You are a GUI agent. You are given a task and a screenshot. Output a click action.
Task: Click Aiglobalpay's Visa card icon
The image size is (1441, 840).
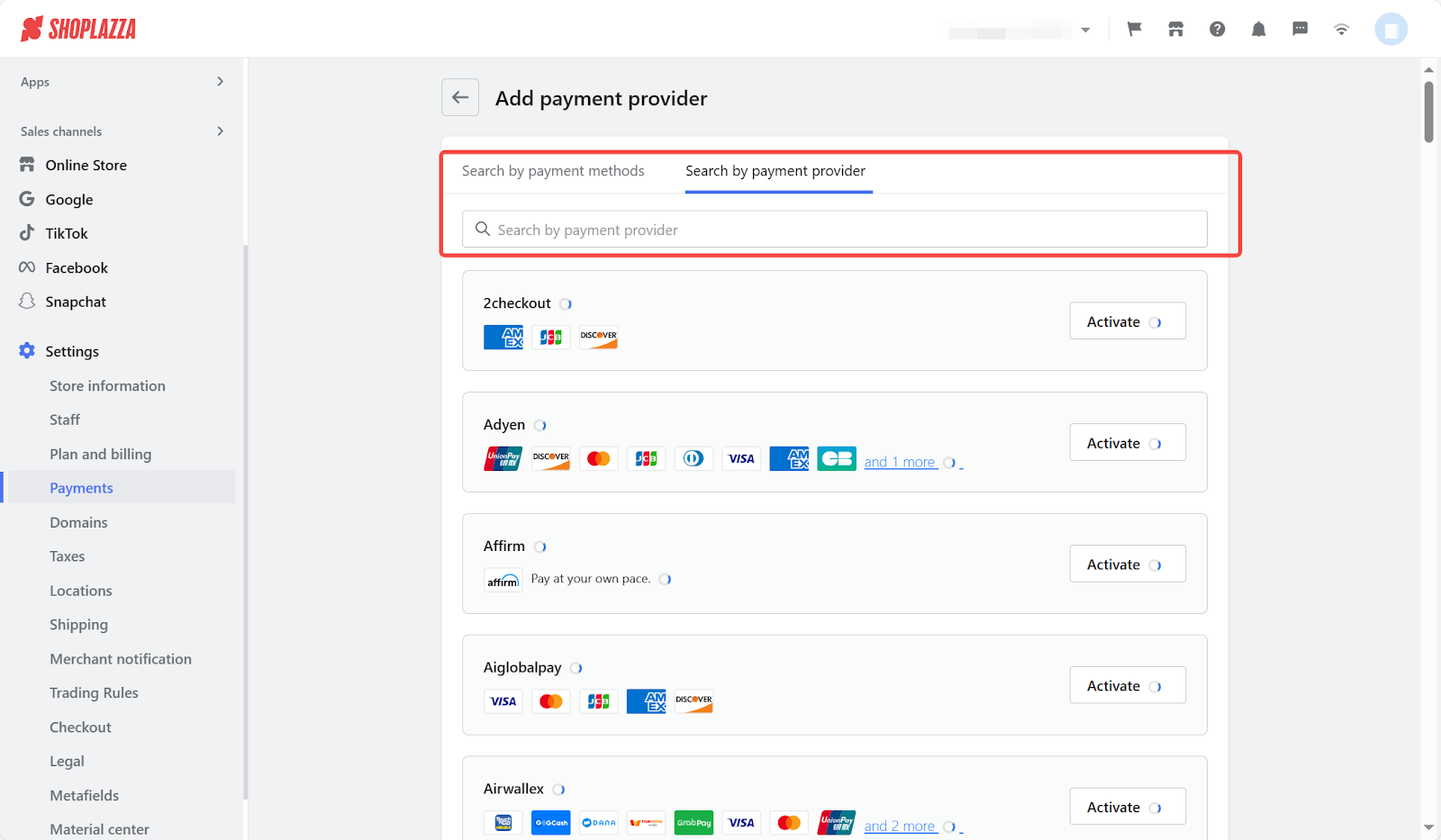pos(503,701)
